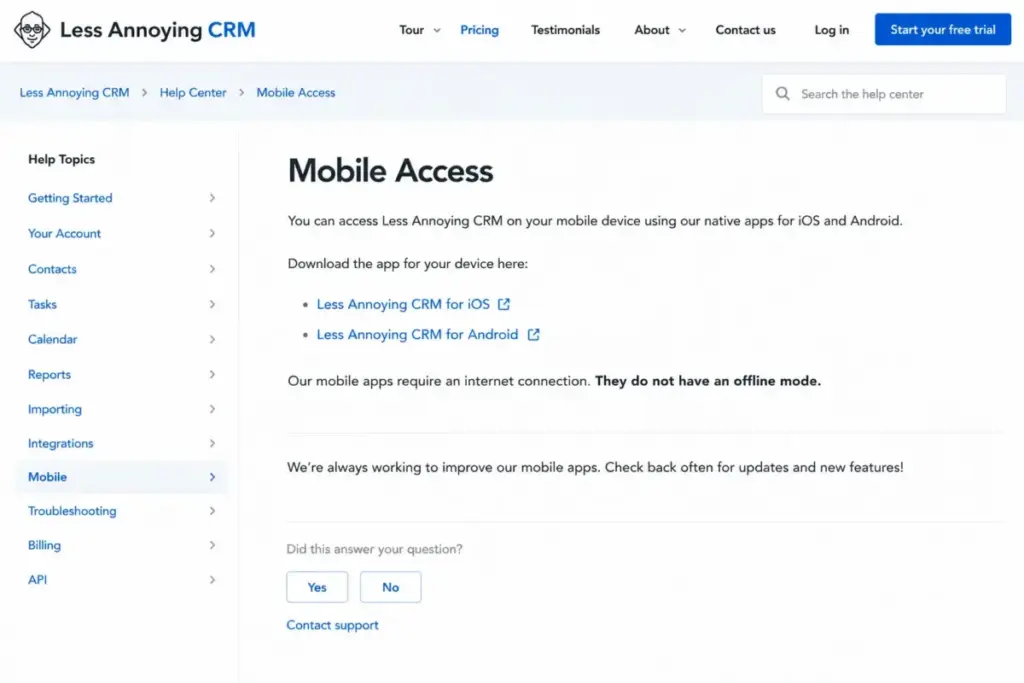Go to the Pricing page
This screenshot has width=1024, height=683.
click(479, 30)
